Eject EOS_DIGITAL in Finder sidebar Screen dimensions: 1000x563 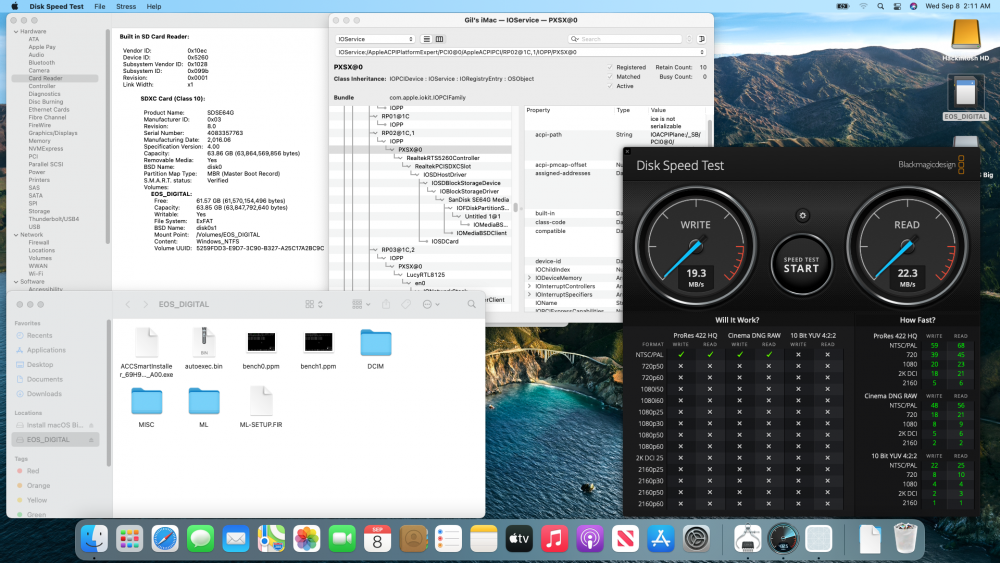(x=91, y=440)
